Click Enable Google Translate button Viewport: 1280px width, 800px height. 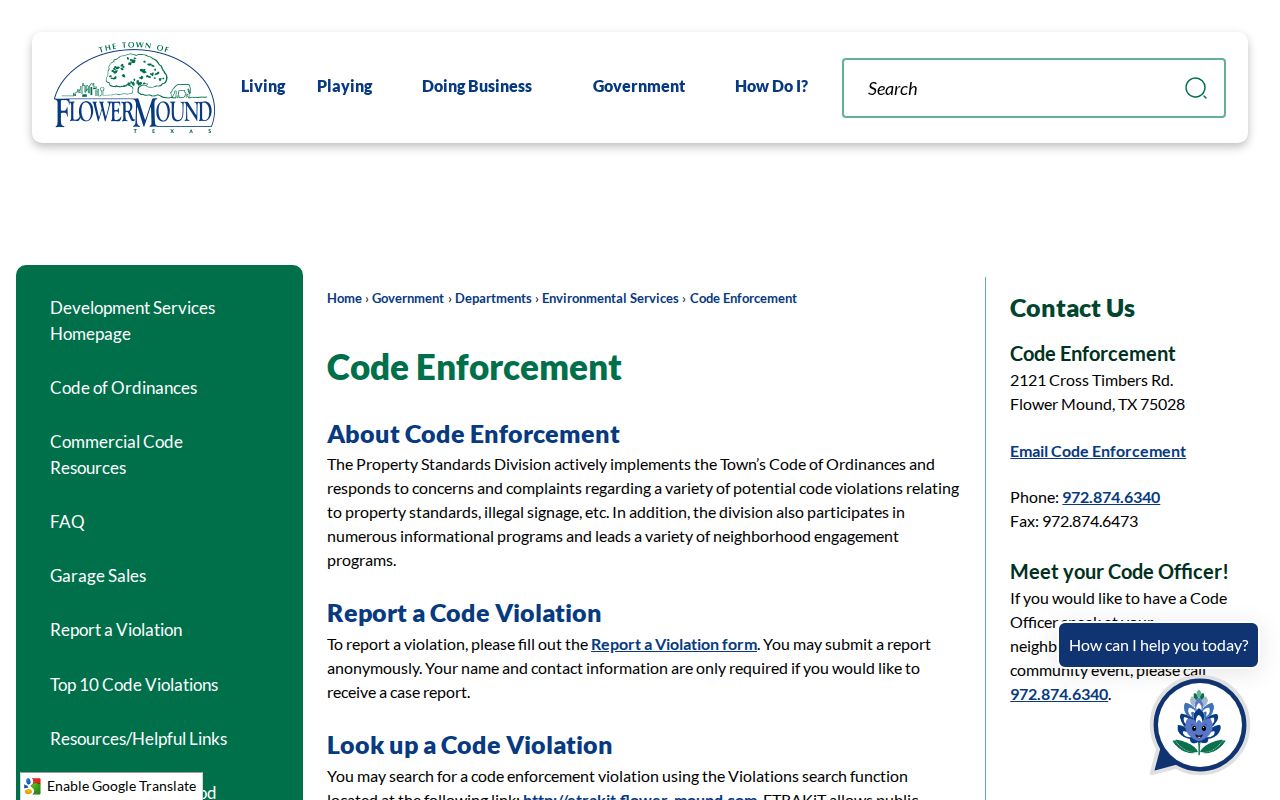(111, 786)
